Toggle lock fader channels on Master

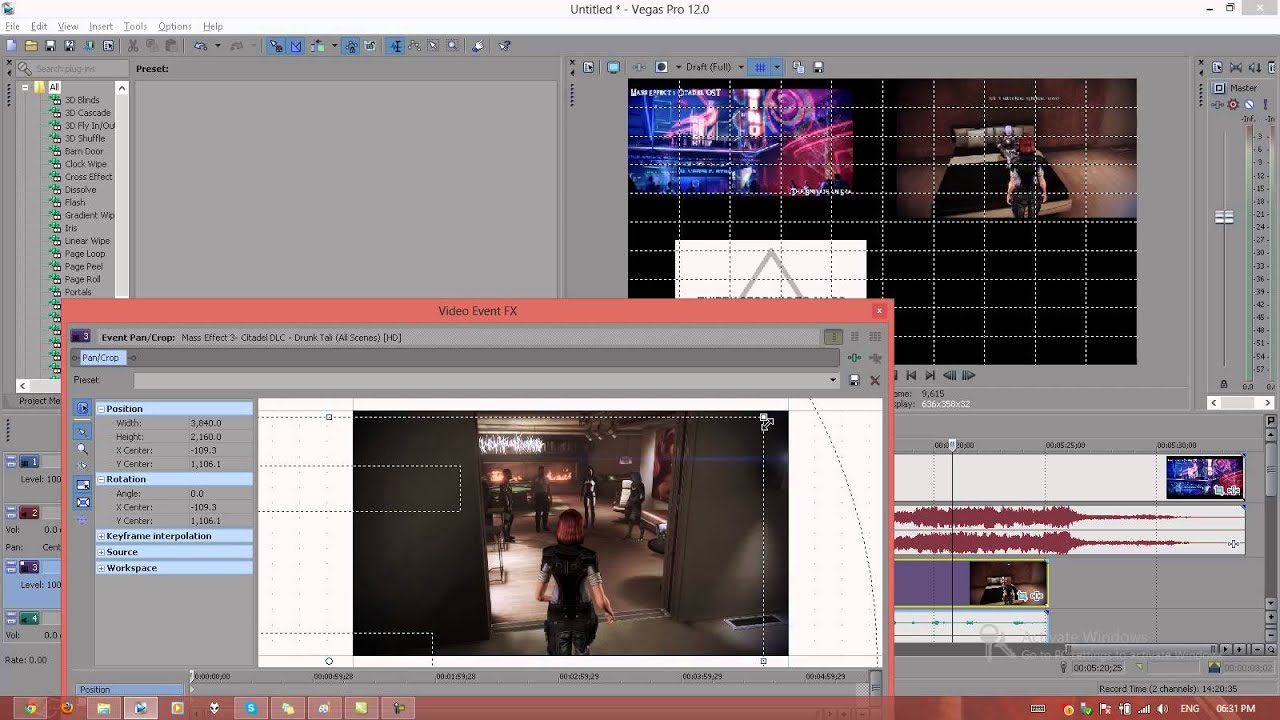[1224, 384]
